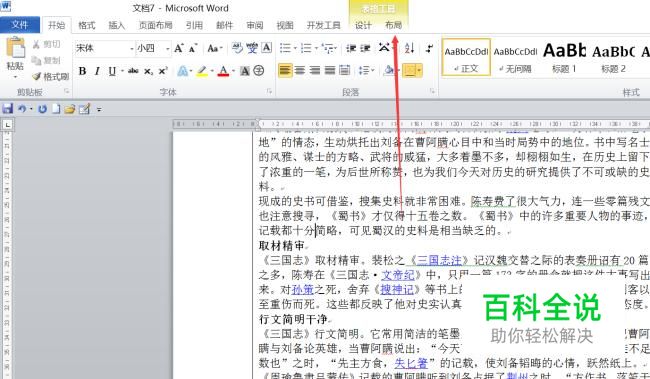Toggle Superscript formatting
Image resolution: width=650 pixels, height=379 pixels.
click(163, 71)
